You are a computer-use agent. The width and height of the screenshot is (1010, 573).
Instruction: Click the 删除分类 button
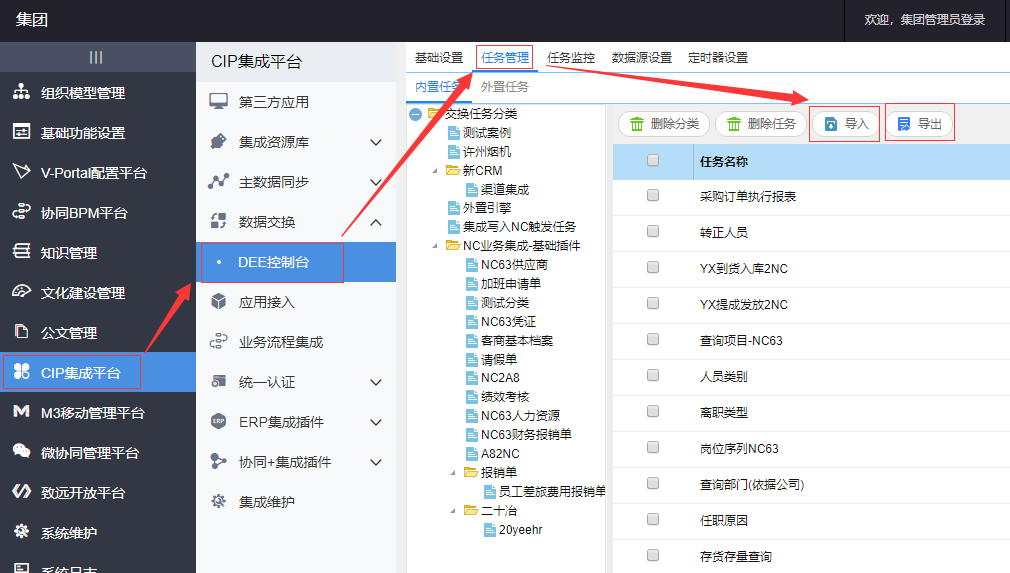[663, 124]
